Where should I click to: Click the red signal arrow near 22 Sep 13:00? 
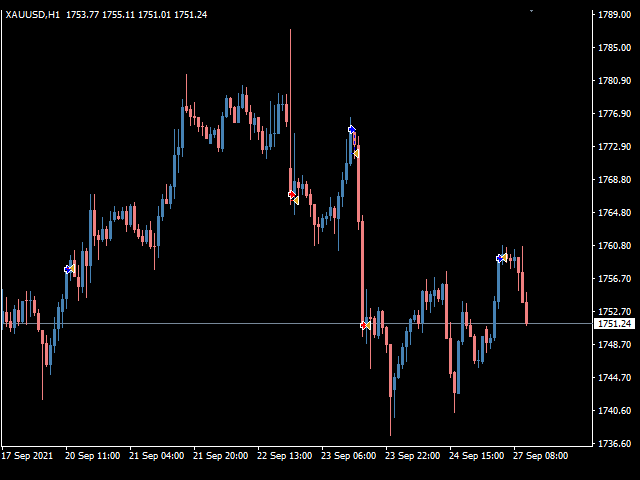291,195
